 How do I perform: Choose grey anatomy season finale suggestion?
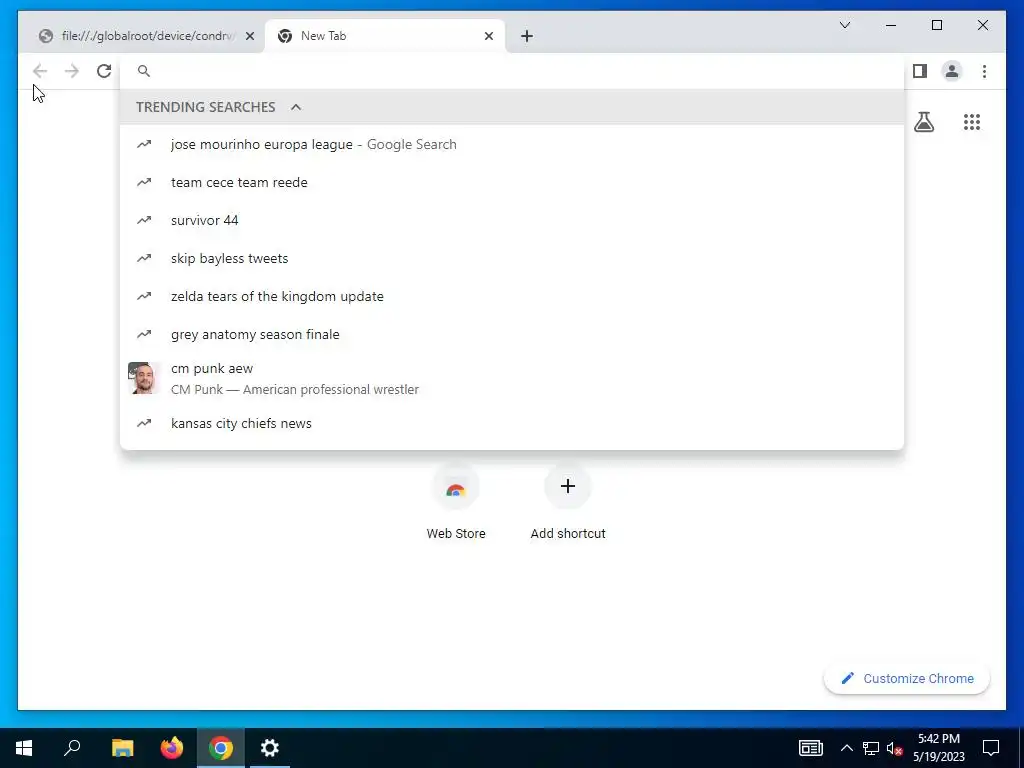[512, 334]
